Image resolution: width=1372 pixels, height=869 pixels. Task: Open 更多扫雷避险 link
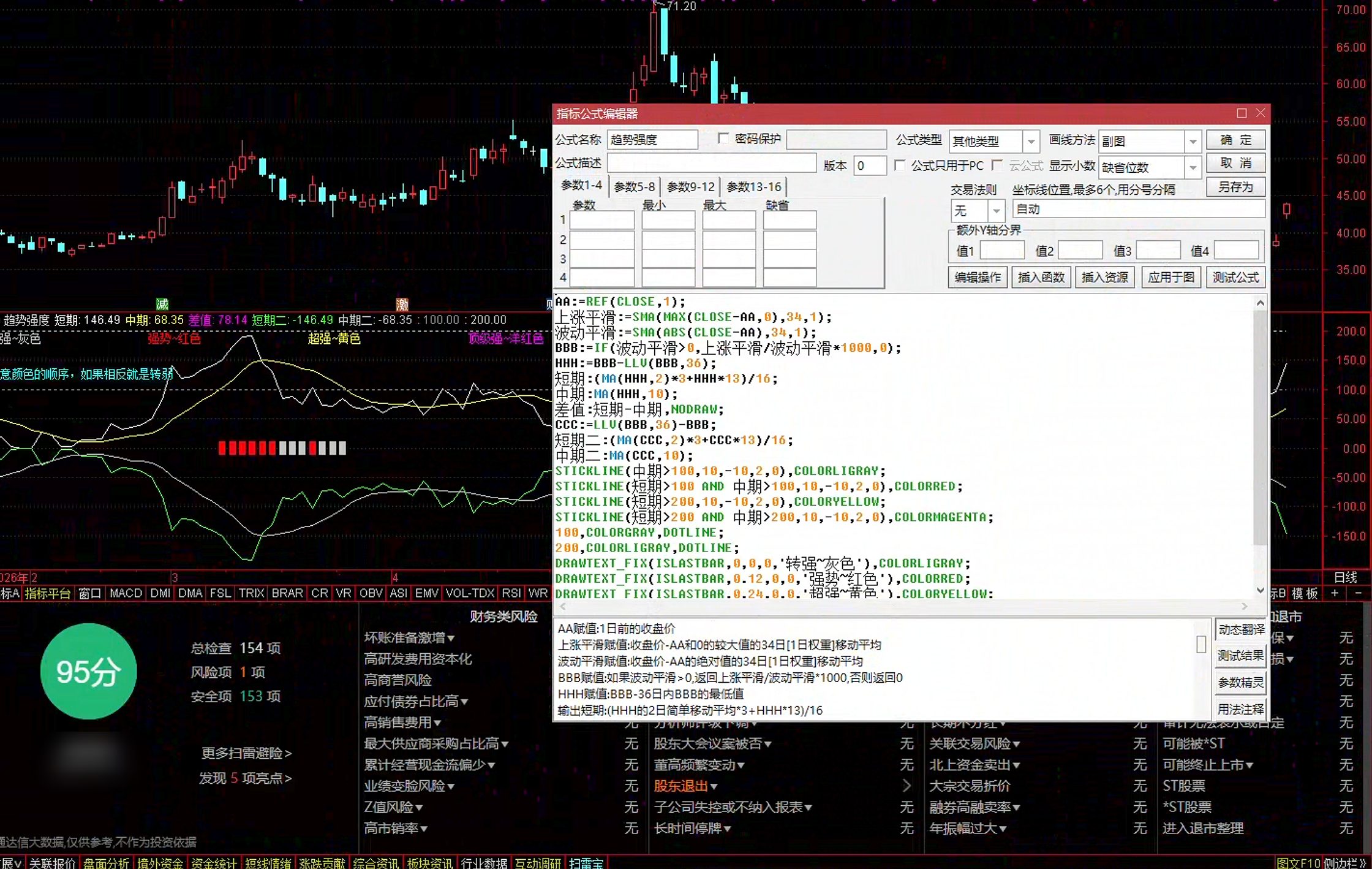pos(247,753)
